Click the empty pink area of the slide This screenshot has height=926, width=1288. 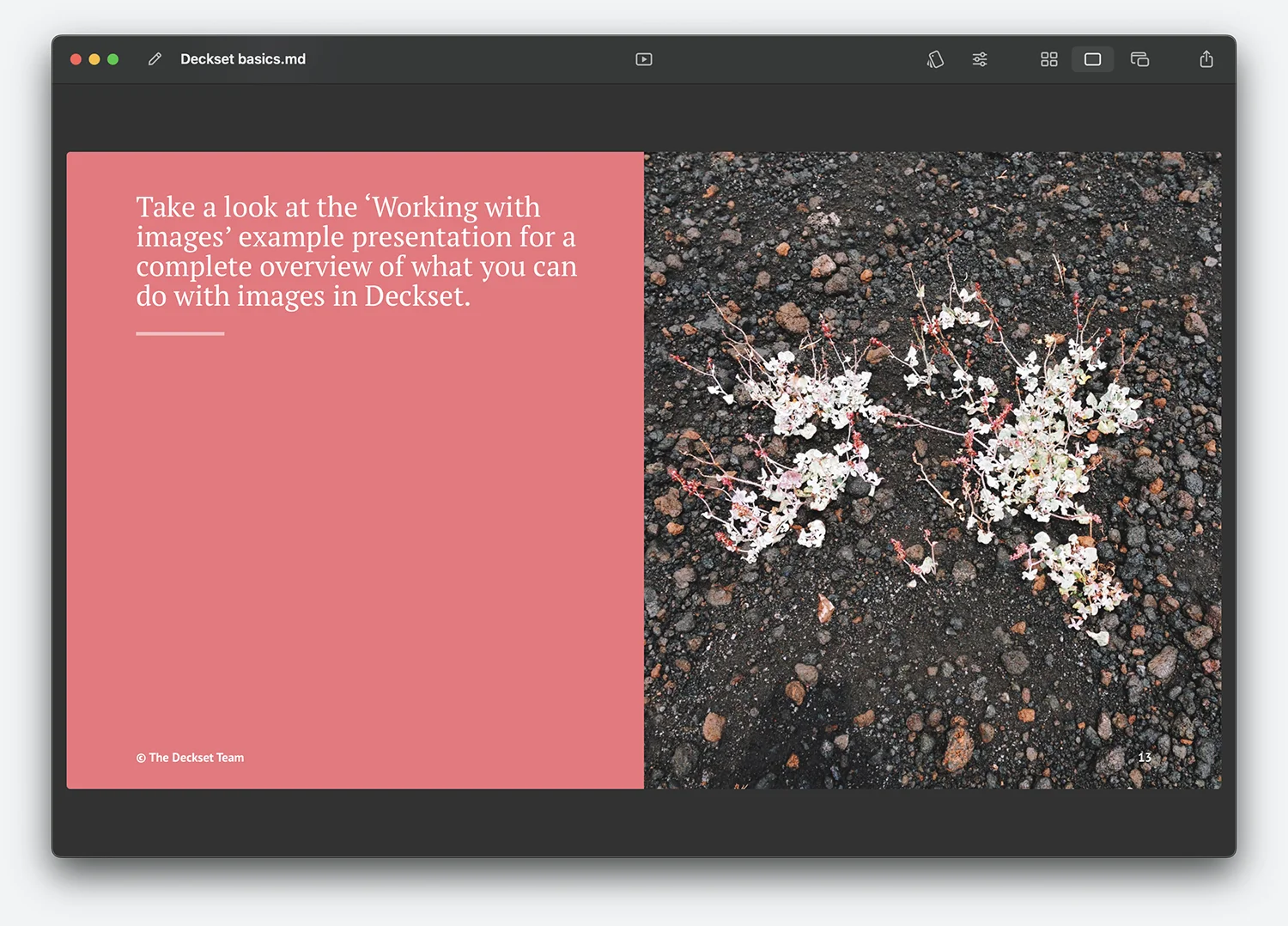pos(355,533)
